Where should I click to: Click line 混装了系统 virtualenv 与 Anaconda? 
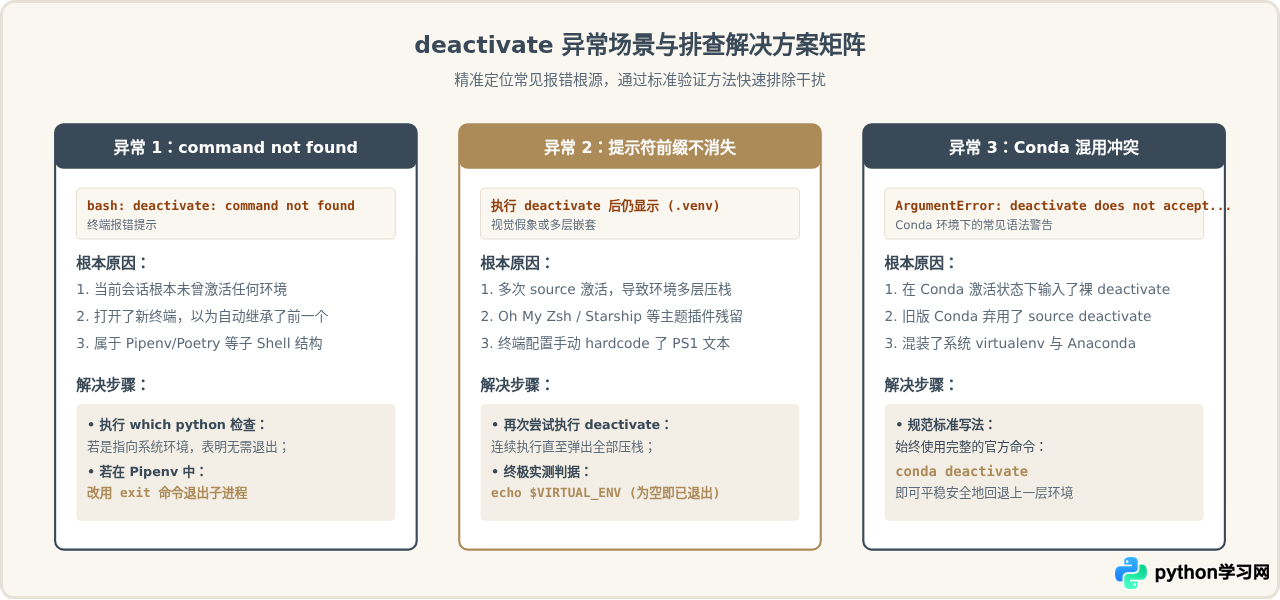click(x=1010, y=343)
